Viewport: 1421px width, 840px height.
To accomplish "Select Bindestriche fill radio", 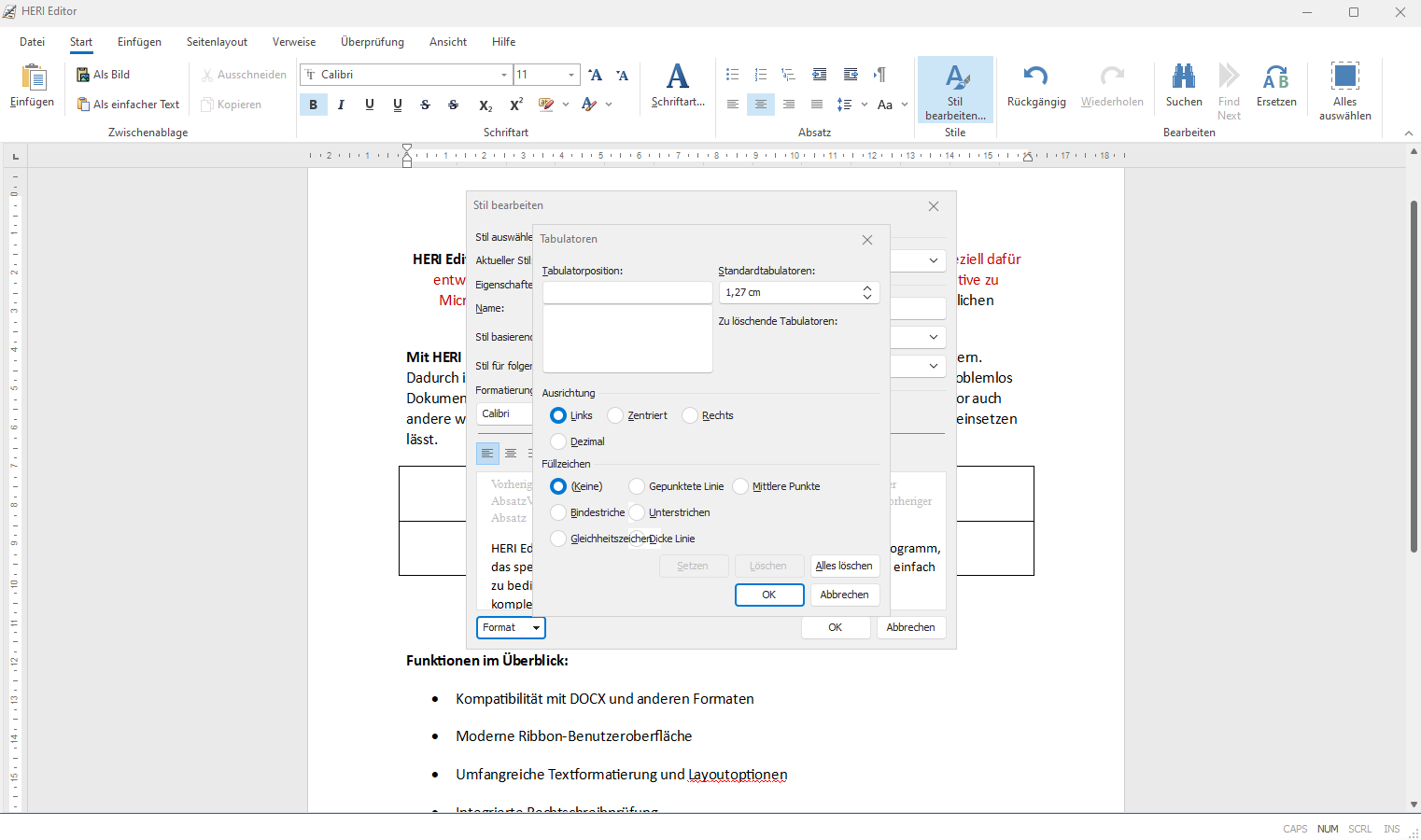I will coord(558,512).
